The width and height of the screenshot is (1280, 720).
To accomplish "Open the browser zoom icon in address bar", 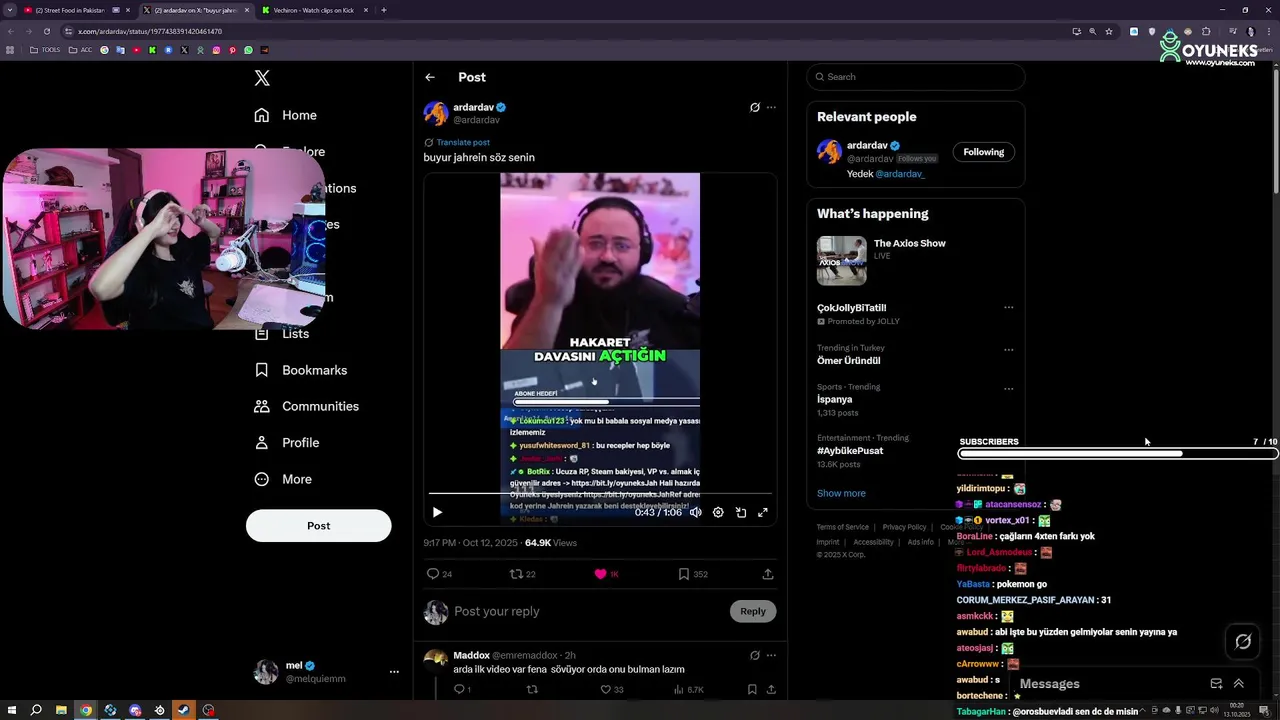I will coord(1092,31).
